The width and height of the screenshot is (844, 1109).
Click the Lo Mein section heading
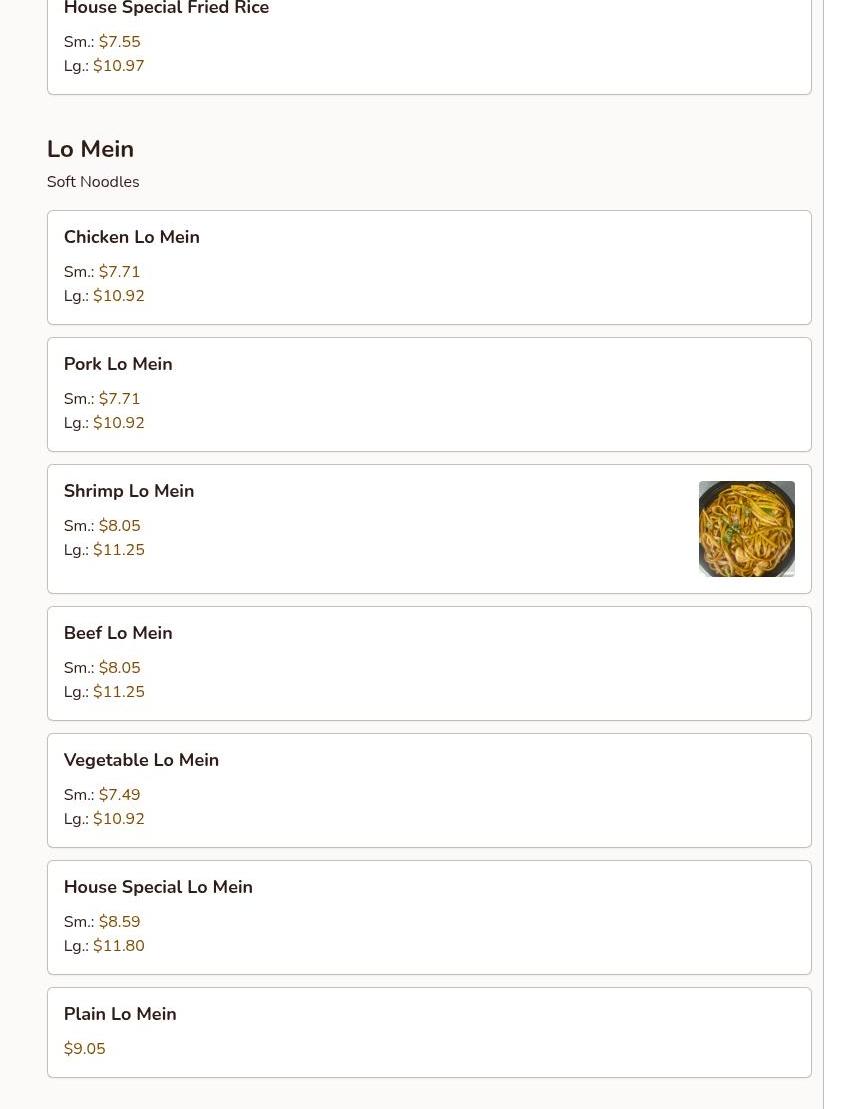click(91, 149)
